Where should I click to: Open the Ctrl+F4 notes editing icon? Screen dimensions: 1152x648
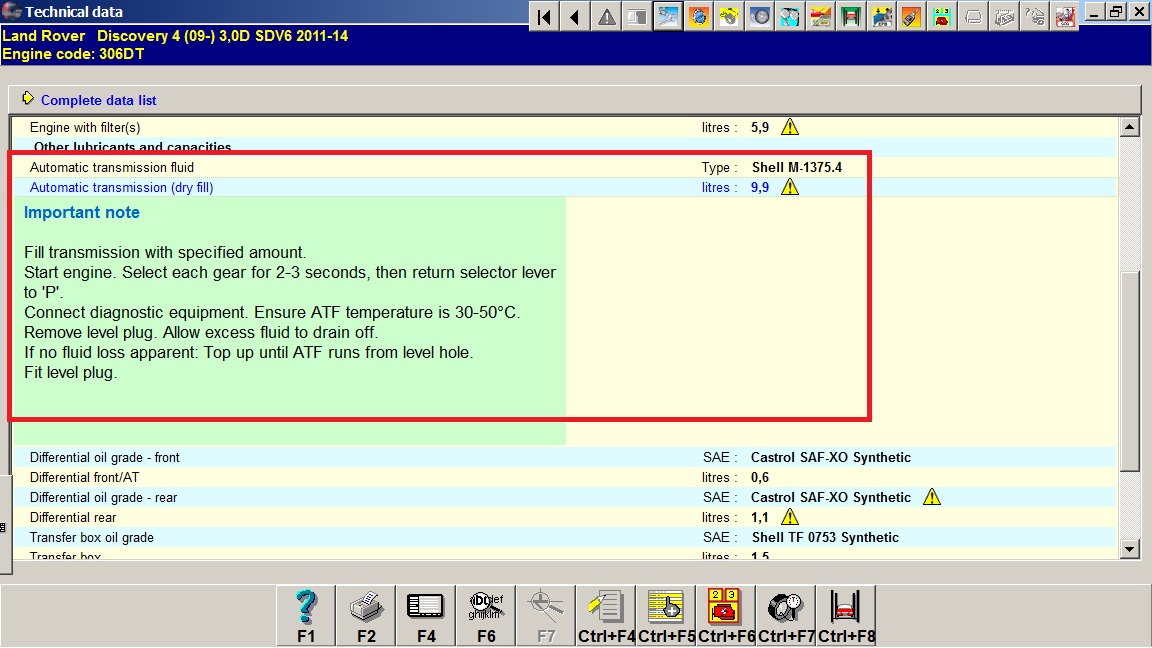tap(606, 615)
